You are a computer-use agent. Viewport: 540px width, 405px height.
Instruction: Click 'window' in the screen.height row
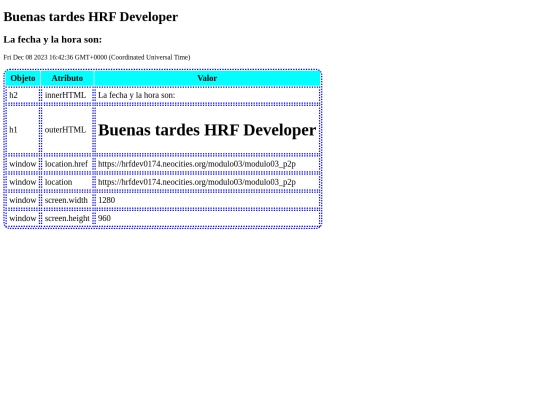coord(23,218)
